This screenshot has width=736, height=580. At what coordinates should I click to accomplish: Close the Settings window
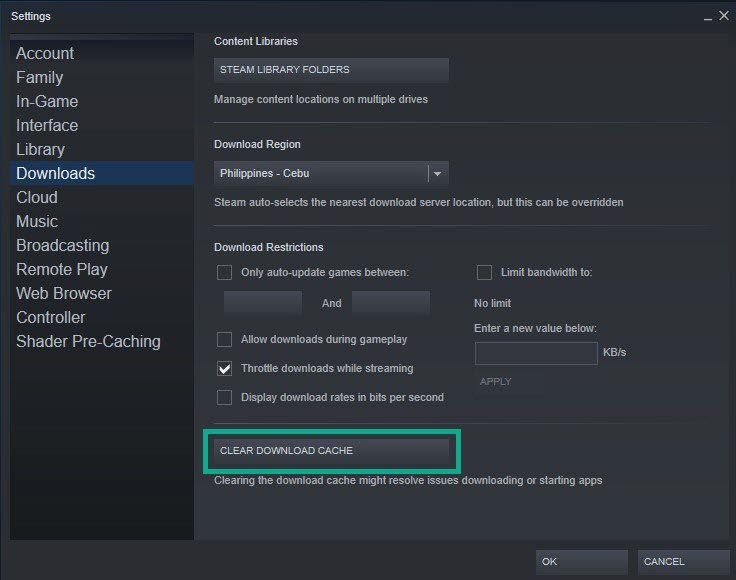coord(724,15)
